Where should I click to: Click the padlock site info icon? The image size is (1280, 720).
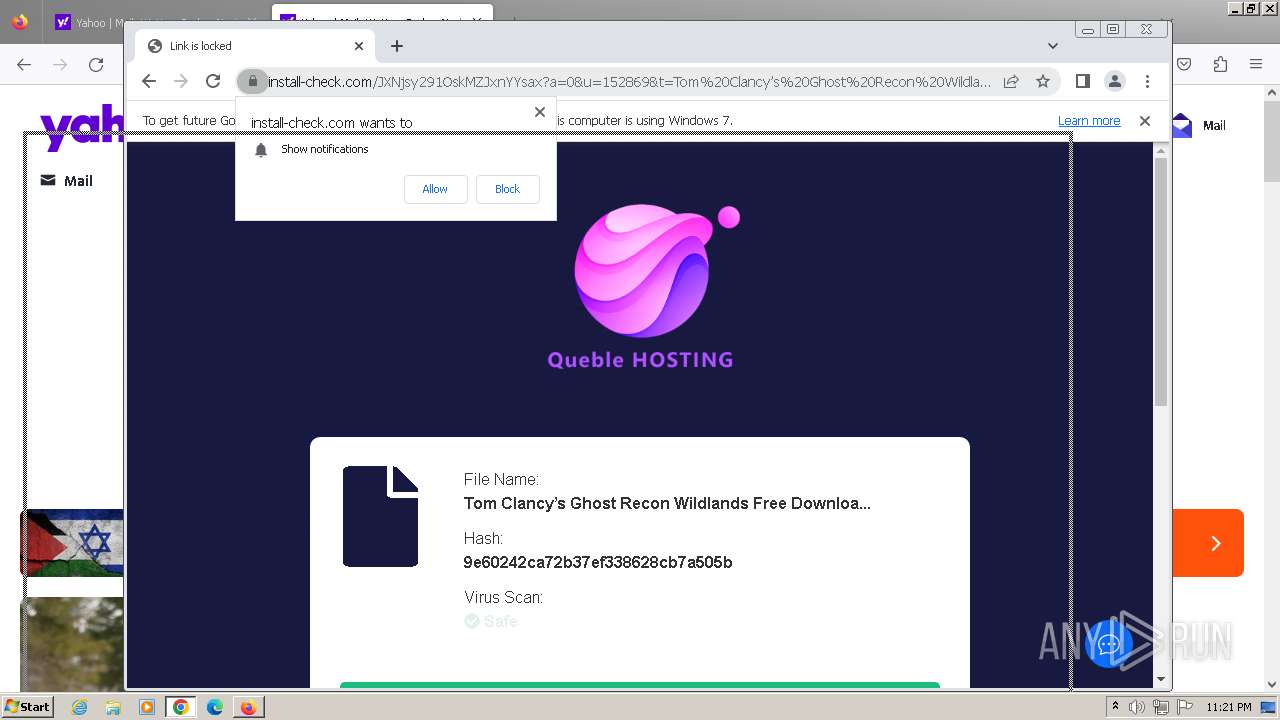(x=253, y=81)
